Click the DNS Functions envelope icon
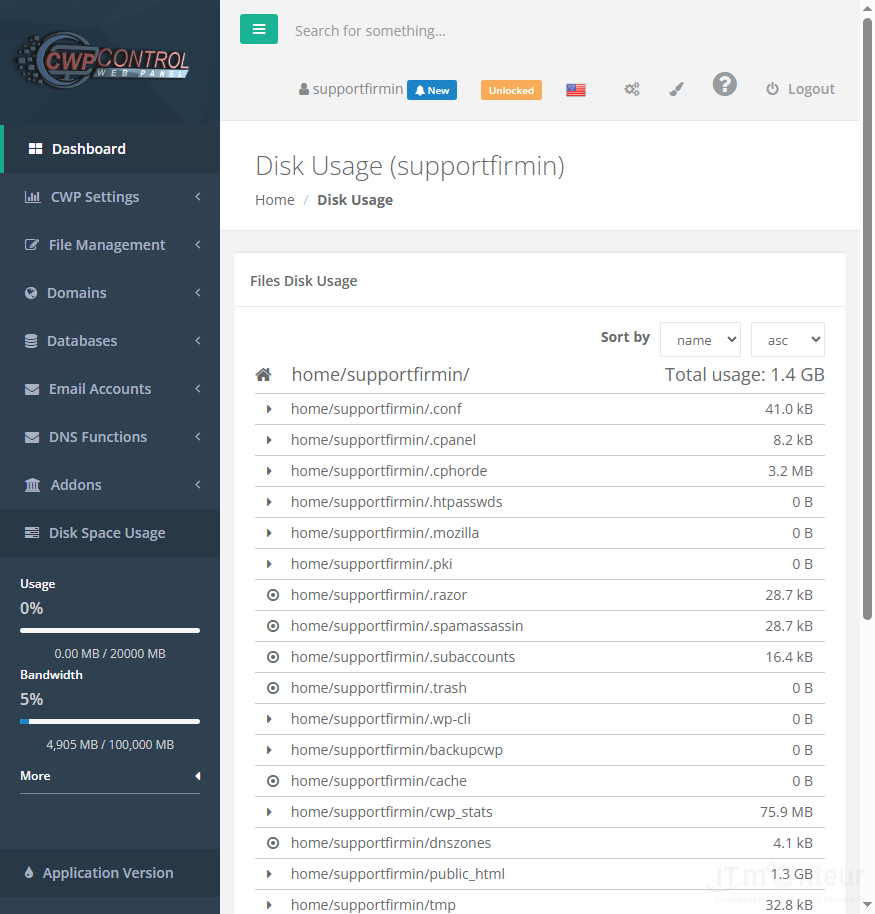This screenshot has width=875, height=914. point(32,437)
